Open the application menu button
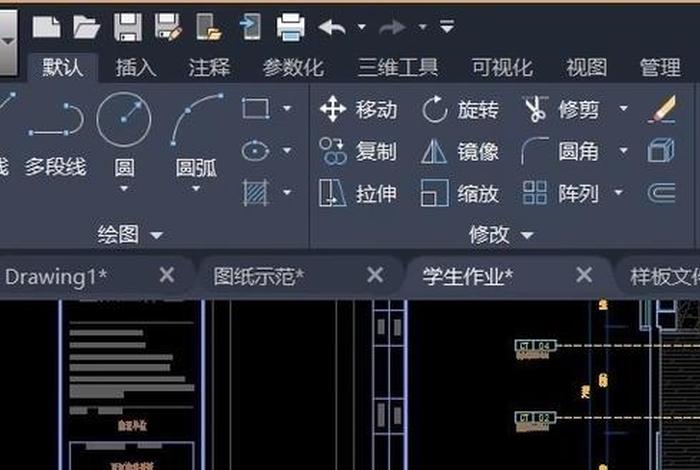The width and height of the screenshot is (700, 470). tap(8, 42)
